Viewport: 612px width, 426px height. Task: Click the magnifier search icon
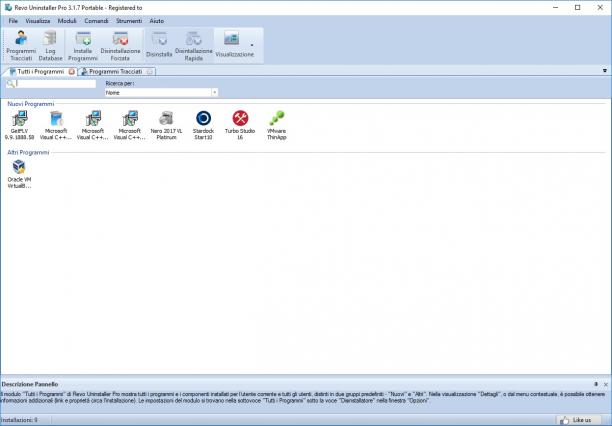click(x=11, y=84)
